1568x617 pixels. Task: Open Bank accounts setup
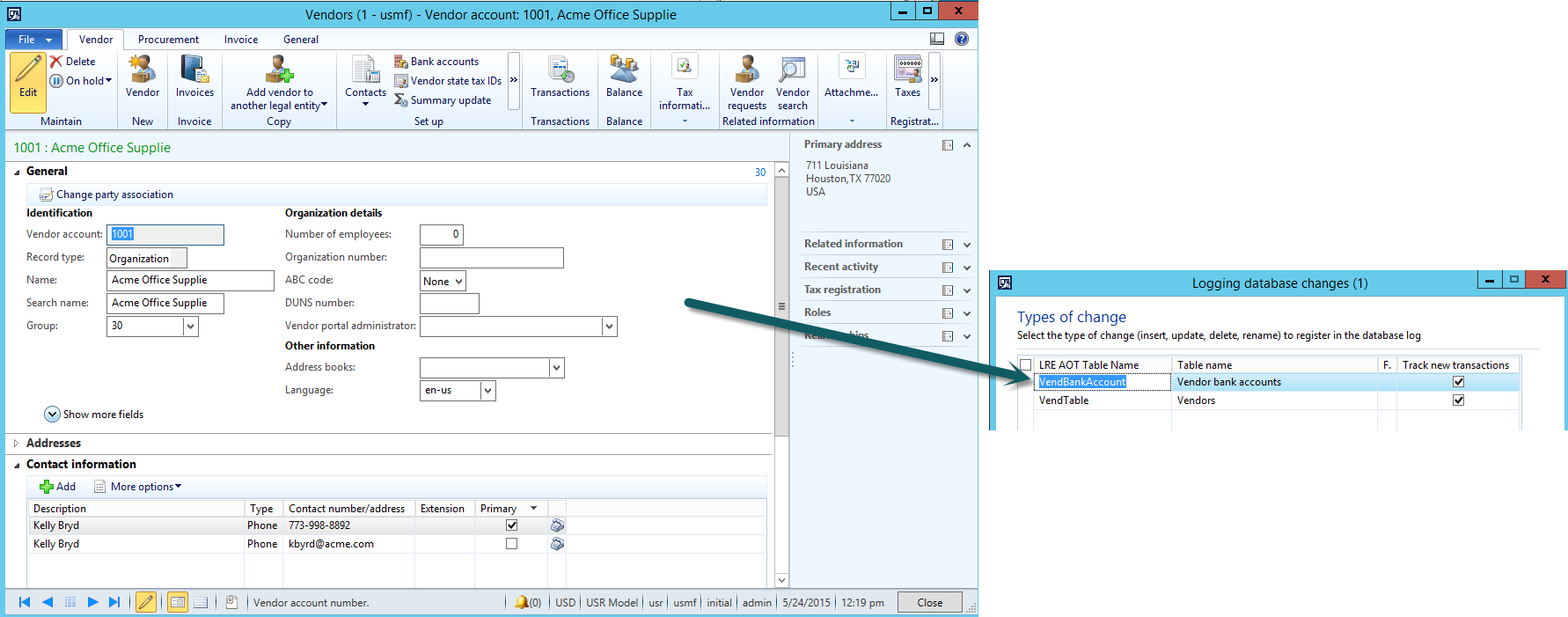point(443,62)
